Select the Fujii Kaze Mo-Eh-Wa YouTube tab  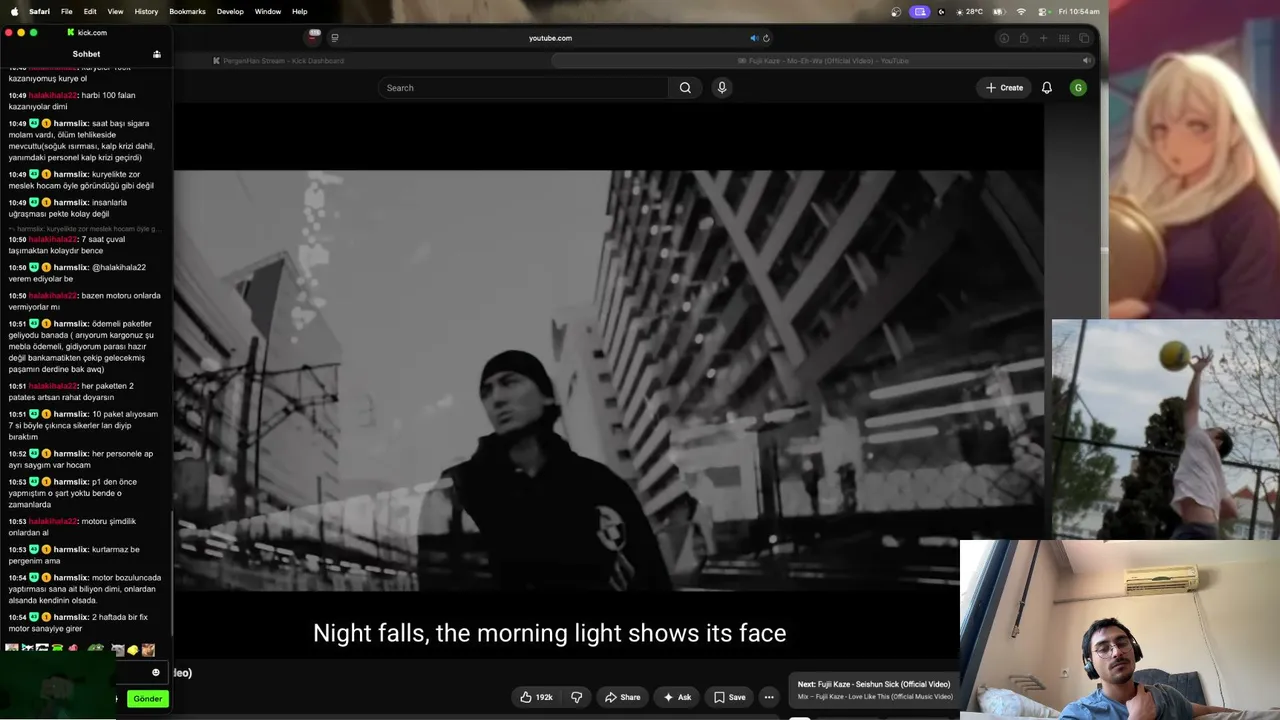(x=822, y=61)
